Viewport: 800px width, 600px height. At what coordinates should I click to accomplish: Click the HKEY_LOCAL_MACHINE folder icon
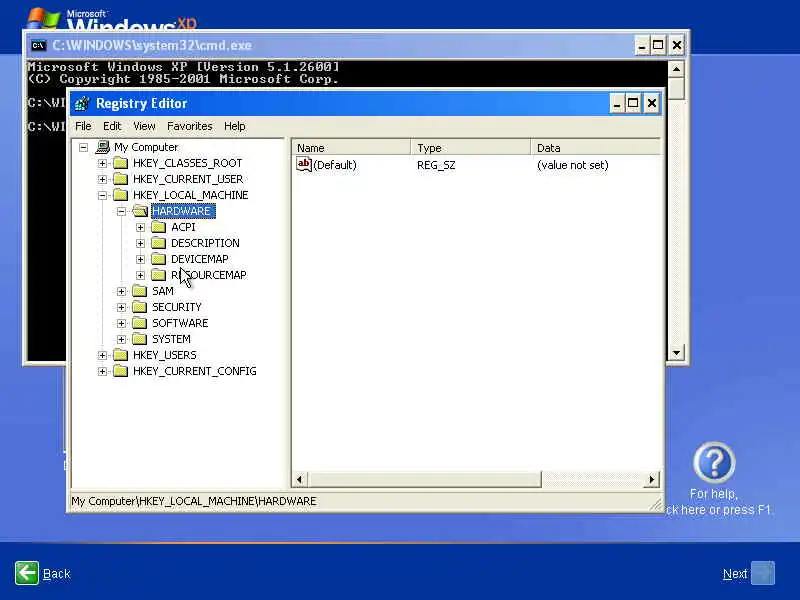coord(120,195)
